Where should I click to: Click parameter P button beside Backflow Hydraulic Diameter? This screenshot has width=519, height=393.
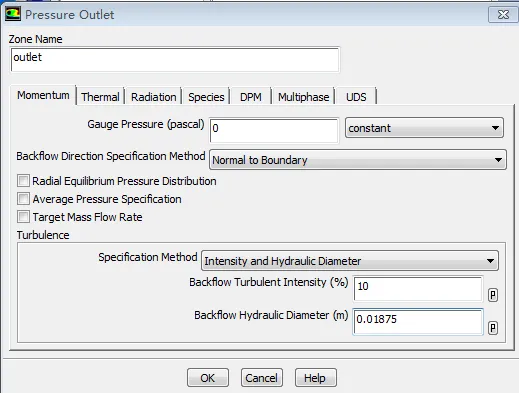493,328
